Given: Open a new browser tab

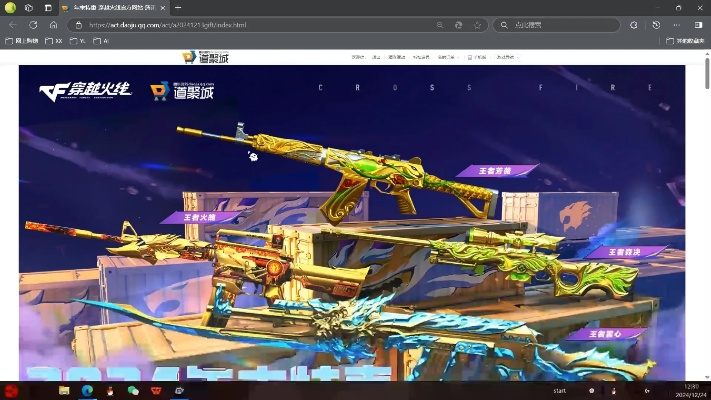Looking at the screenshot, I should [x=178, y=8].
